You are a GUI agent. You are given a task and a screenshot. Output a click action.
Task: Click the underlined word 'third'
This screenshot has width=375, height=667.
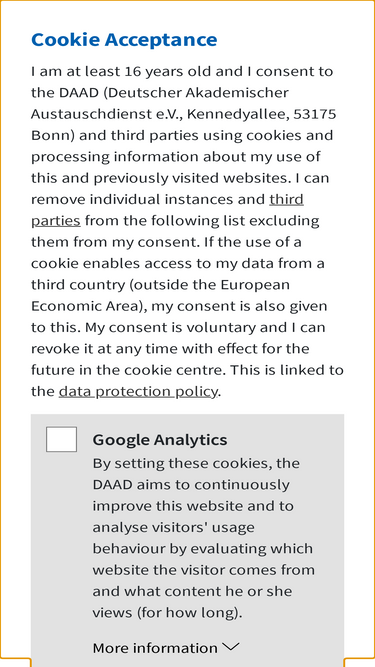click(x=287, y=199)
